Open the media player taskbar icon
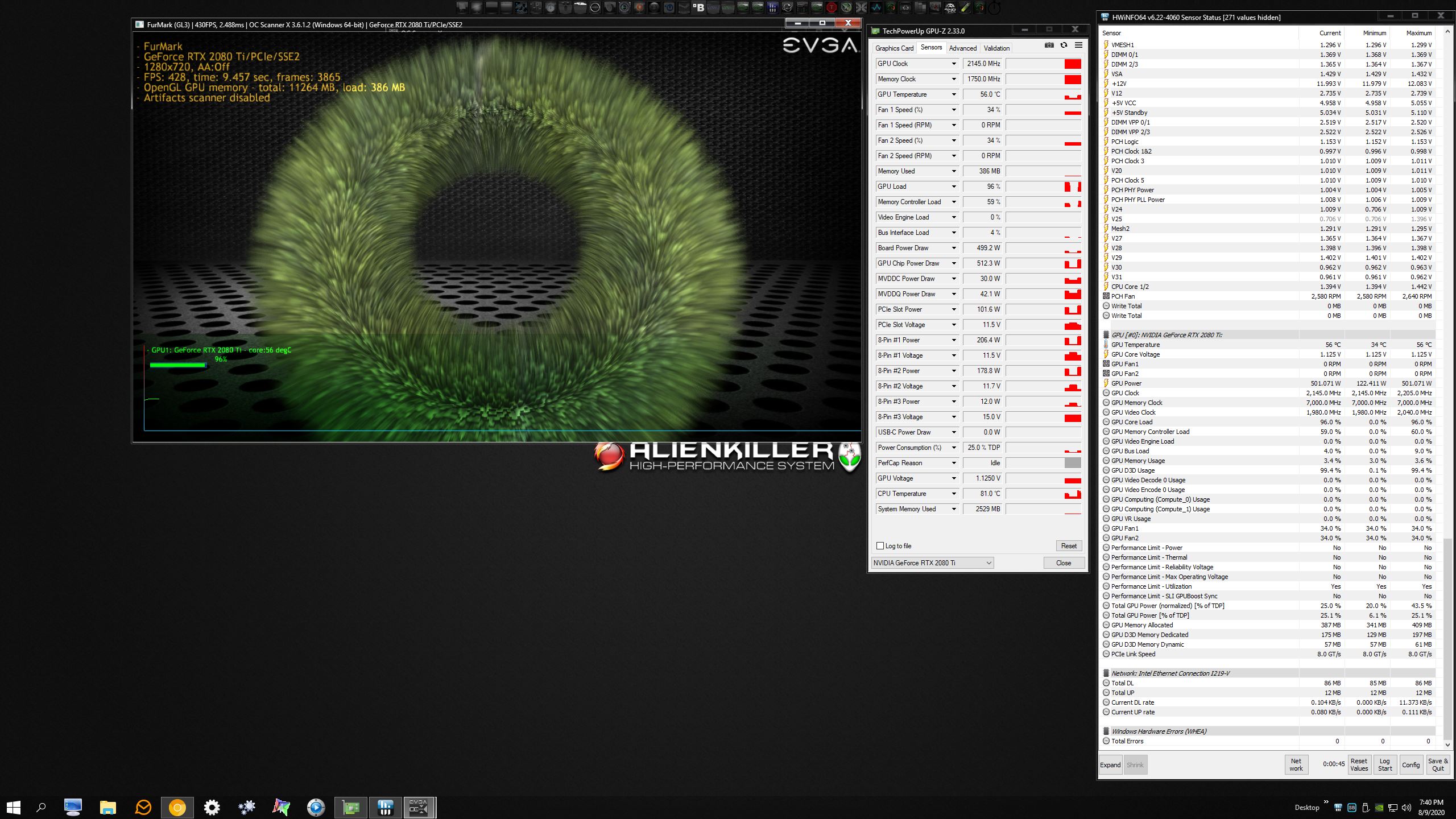This screenshot has height=819, width=1456. 316,807
